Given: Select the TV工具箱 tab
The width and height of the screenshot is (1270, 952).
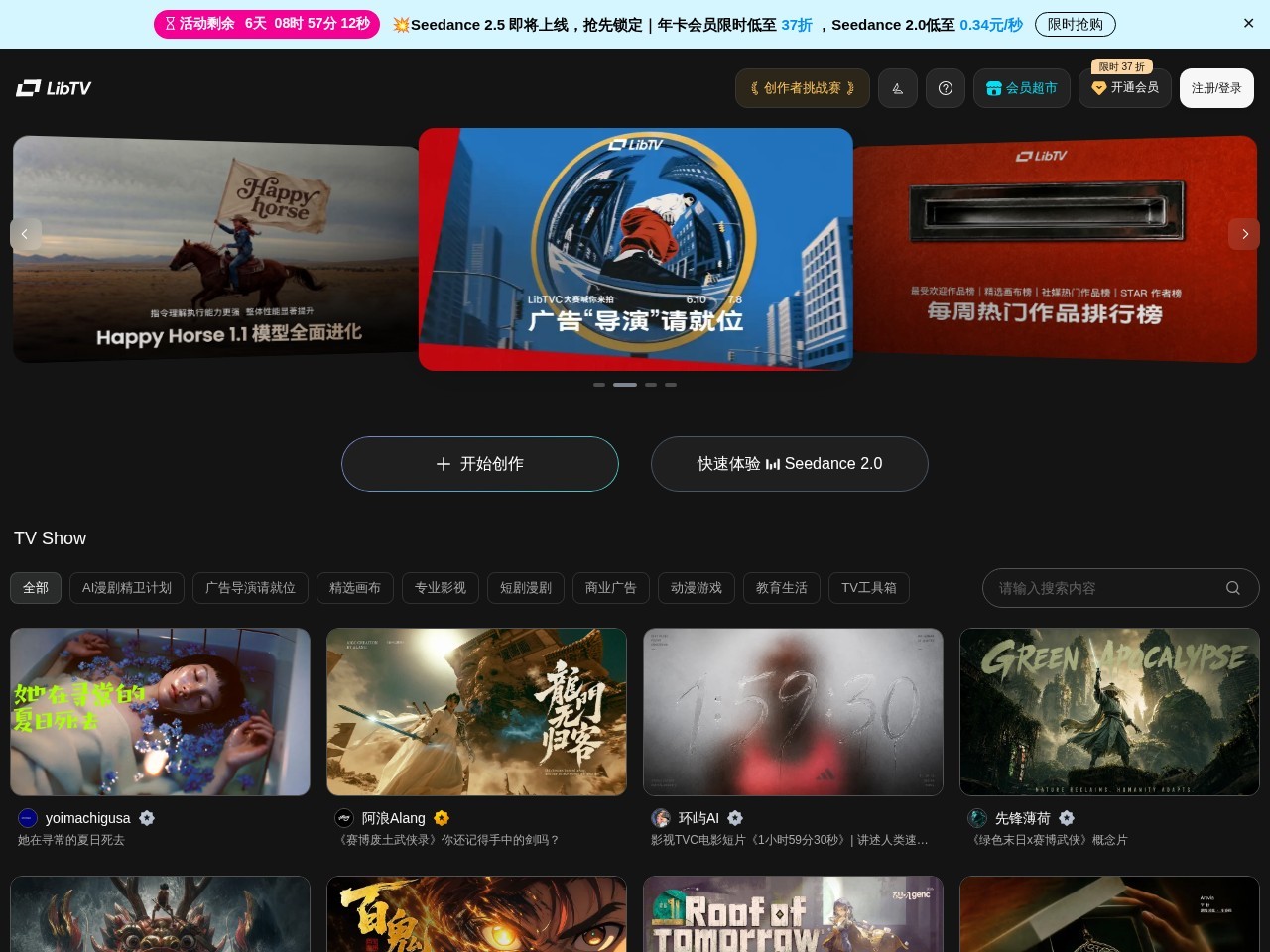Looking at the screenshot, I should pos(869,588).
